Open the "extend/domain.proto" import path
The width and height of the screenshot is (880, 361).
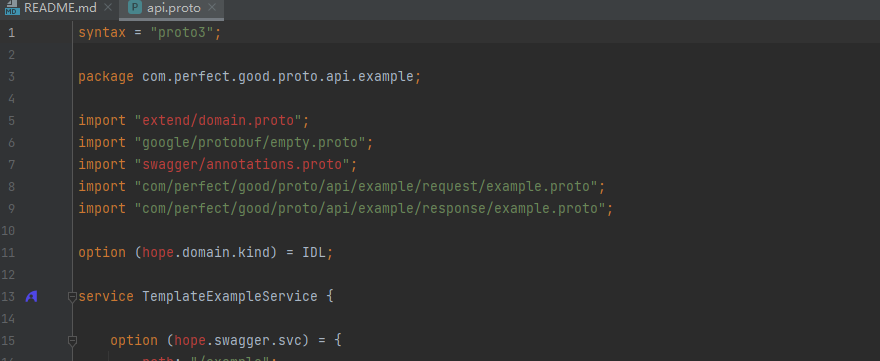click(x=218, y=121)
